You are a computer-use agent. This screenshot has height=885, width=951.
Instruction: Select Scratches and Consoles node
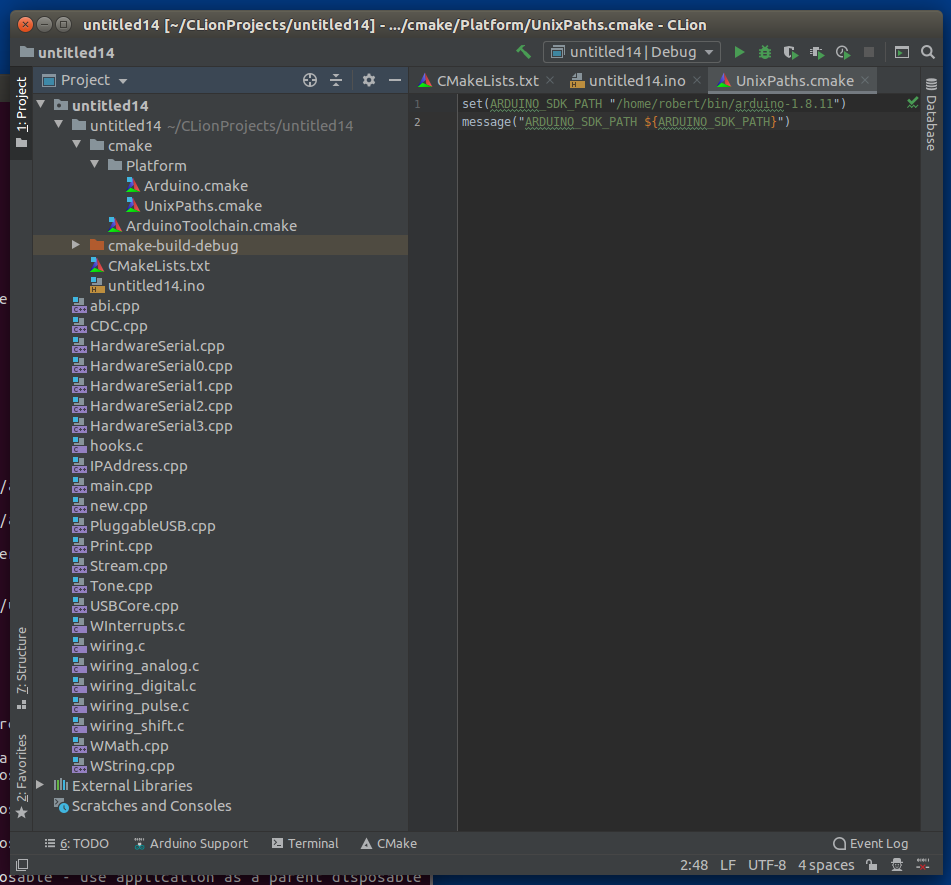click(152, 806)
